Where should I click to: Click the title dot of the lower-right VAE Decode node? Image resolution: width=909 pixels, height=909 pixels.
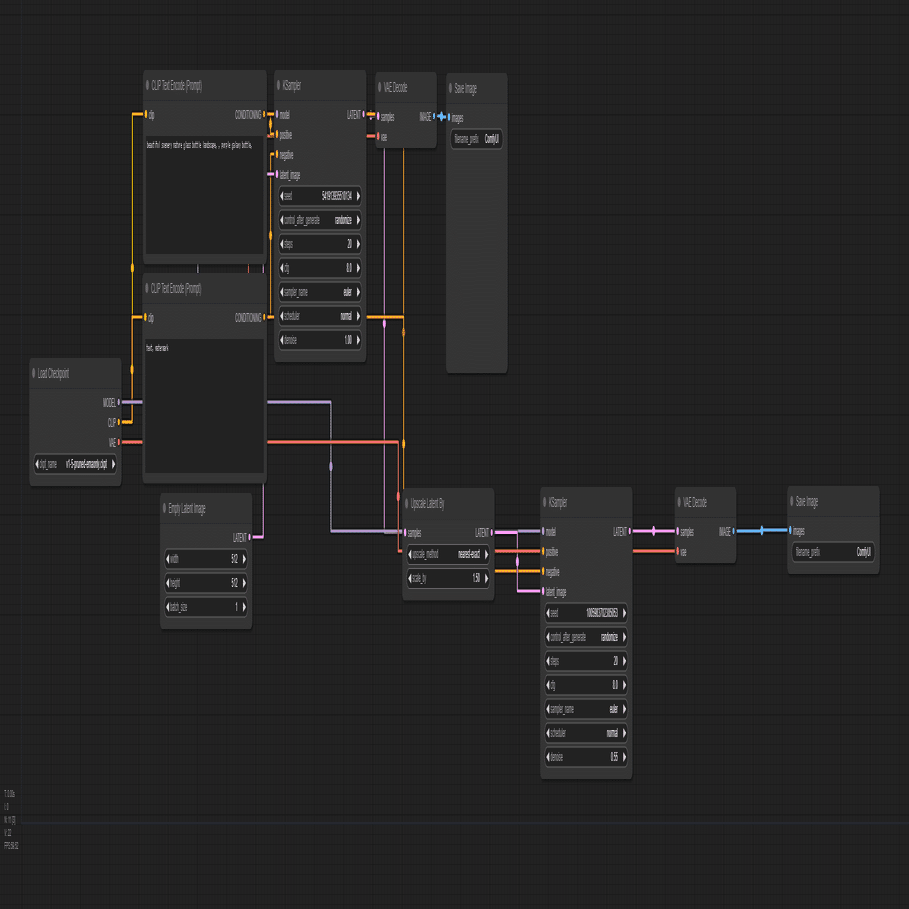pos(679,502)
